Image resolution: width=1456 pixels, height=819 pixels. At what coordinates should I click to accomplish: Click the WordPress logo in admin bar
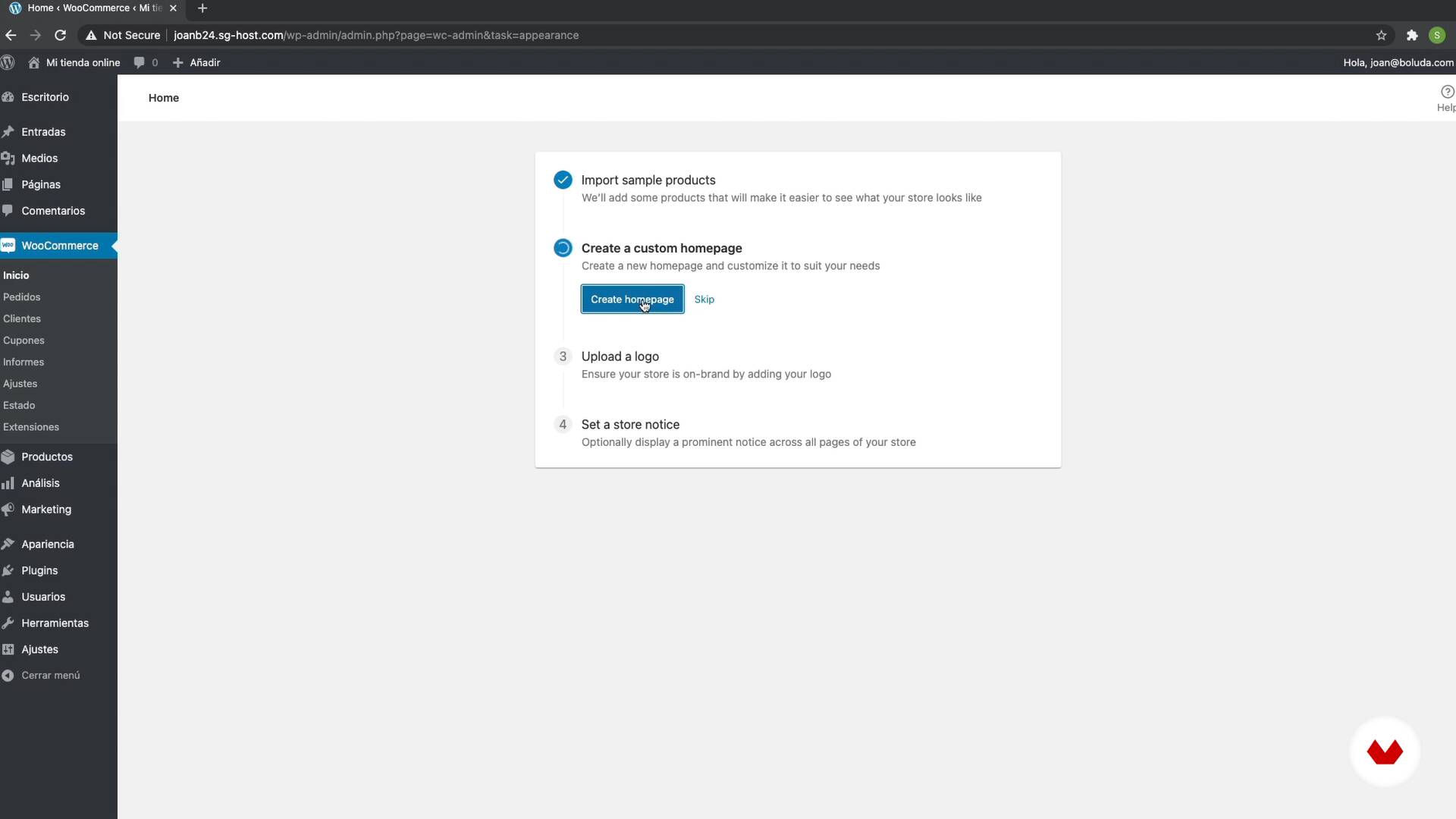(x=8, y=62)
